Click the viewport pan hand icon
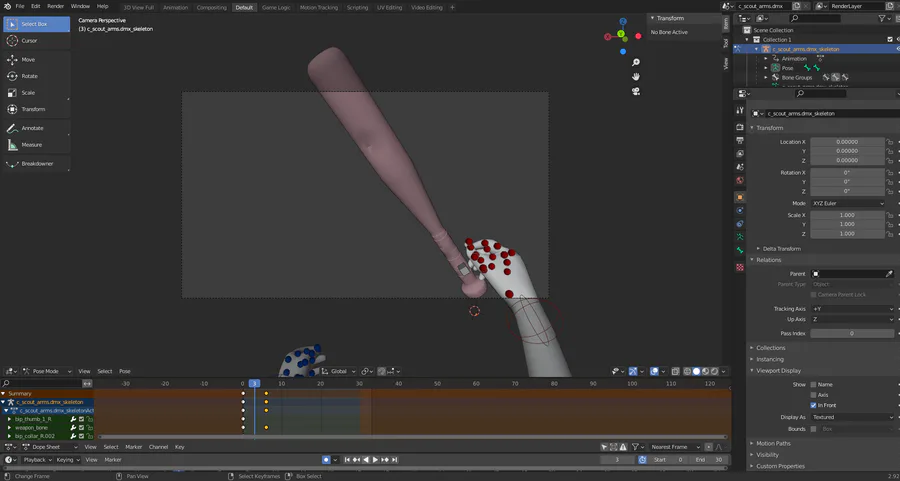 pyautogui.click(x=636, y=77)
